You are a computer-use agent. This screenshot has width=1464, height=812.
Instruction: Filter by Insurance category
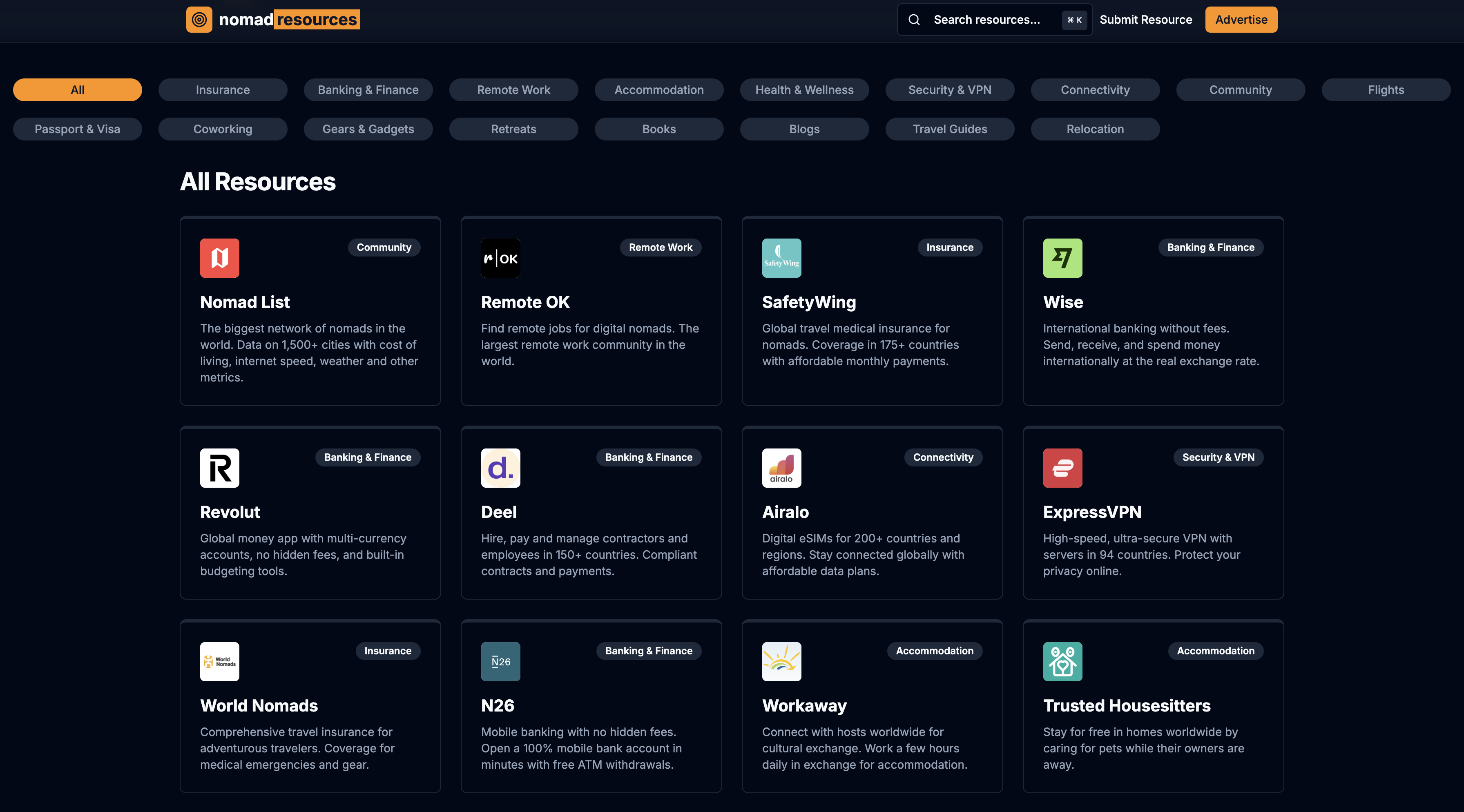point(223,90)
